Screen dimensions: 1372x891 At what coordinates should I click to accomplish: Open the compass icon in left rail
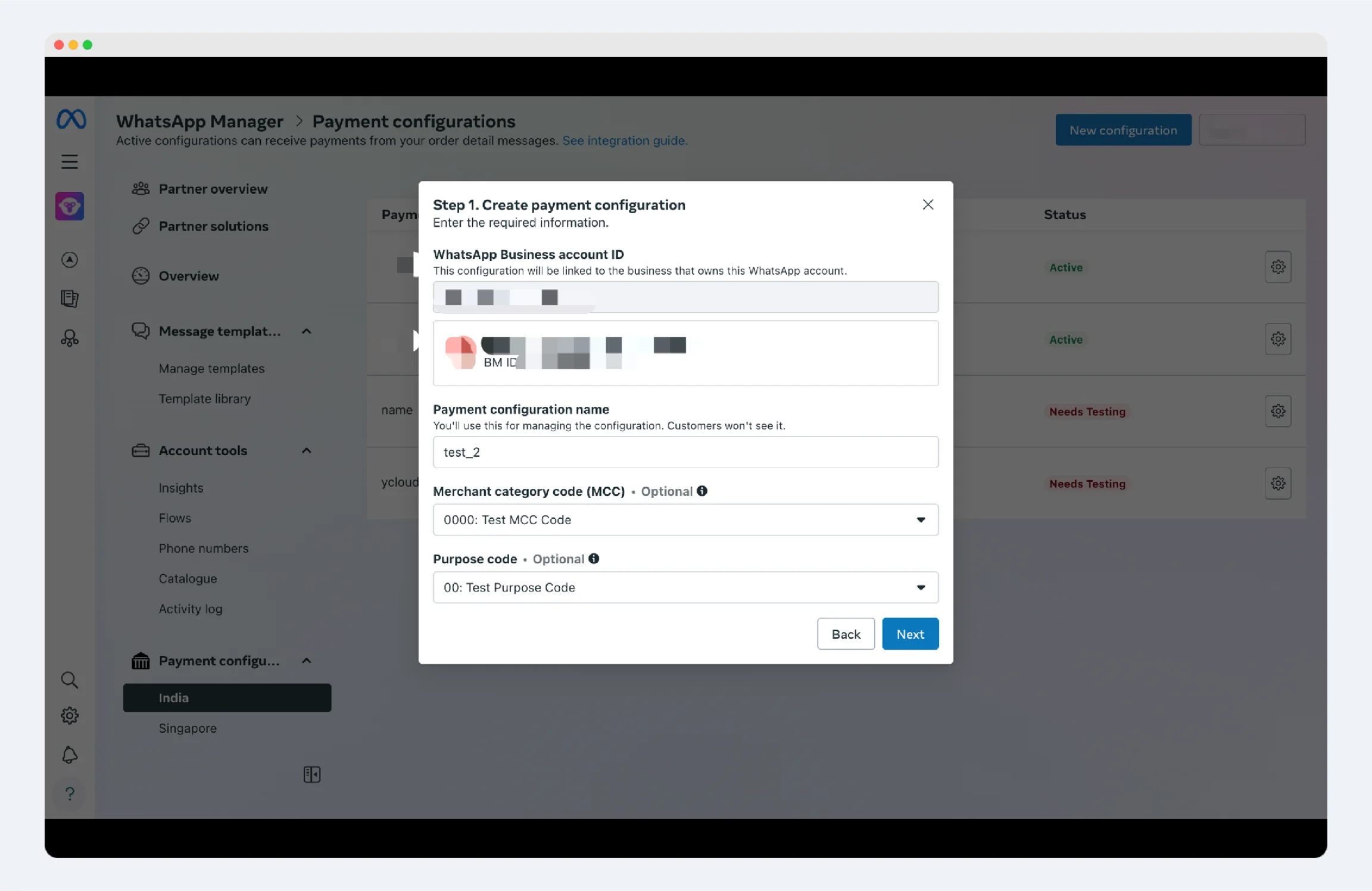[x=70, y=260]
